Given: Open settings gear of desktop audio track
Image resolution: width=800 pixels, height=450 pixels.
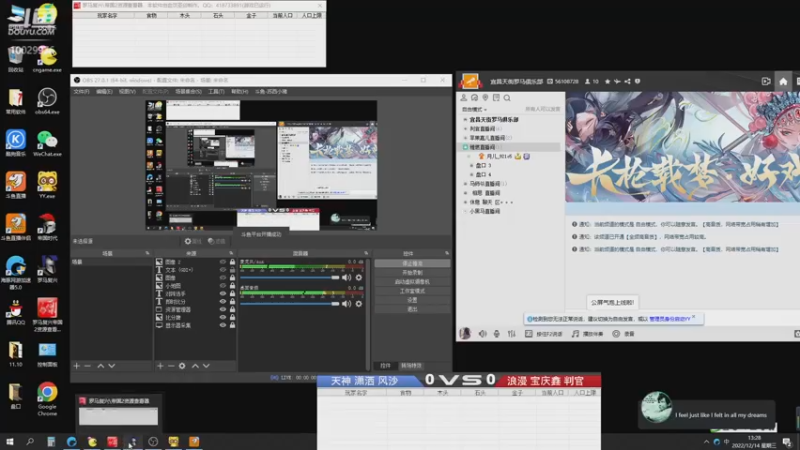Looking at the screenshot, I should coord(359,304).
